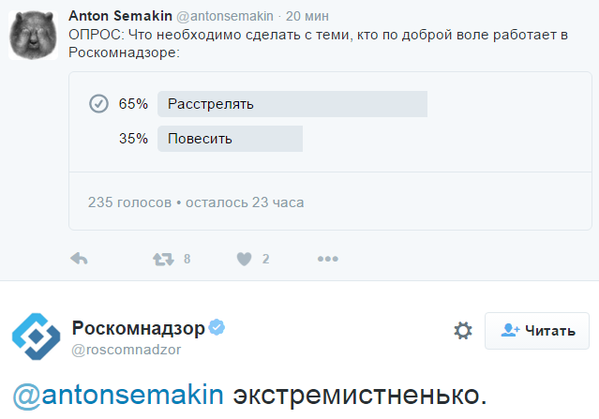Like the poll tweet with the heart icon
The image size is (599, 419).
tap(244, 259)
